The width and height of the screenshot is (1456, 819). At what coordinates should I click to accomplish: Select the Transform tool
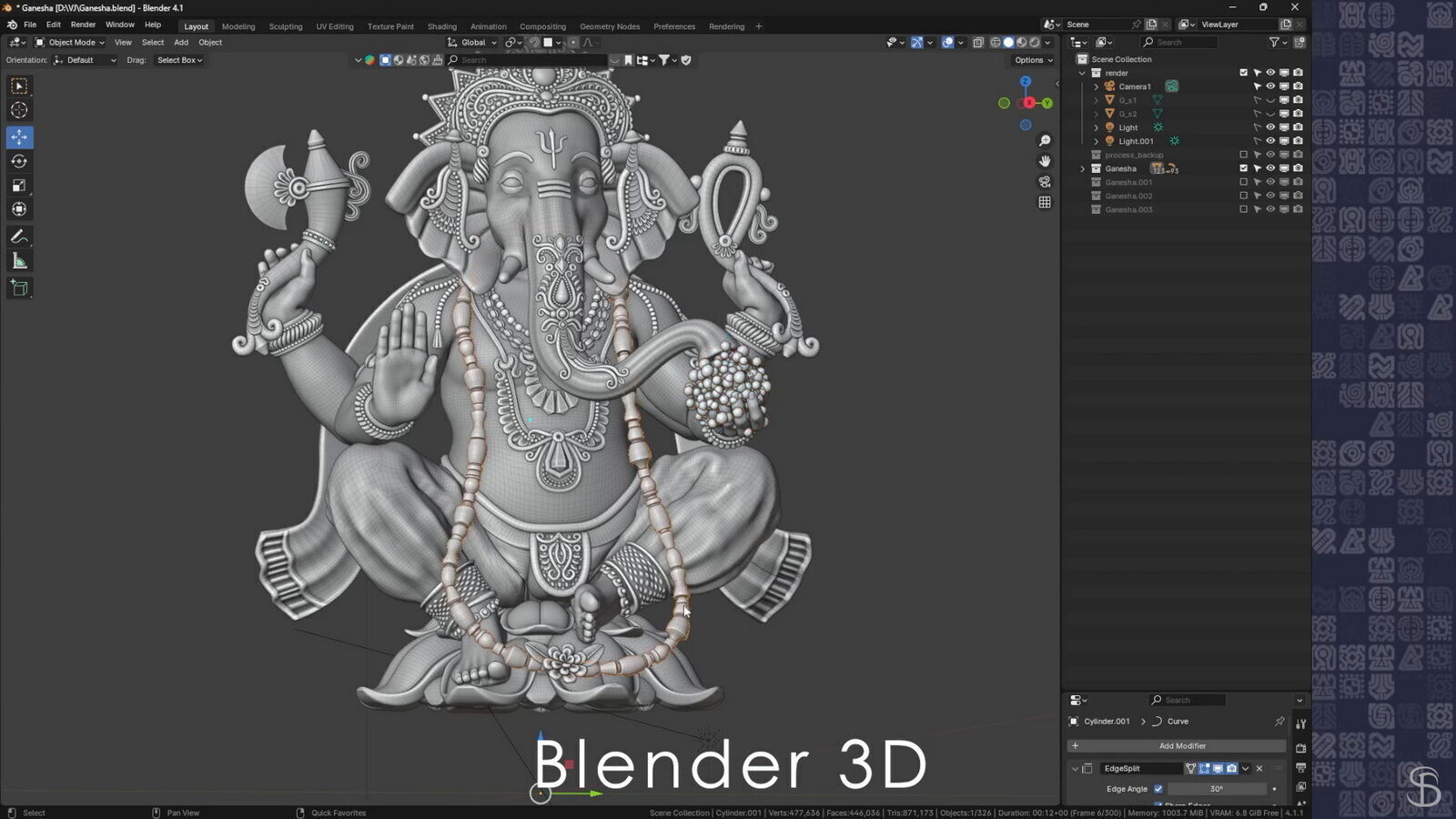(19, 209)
